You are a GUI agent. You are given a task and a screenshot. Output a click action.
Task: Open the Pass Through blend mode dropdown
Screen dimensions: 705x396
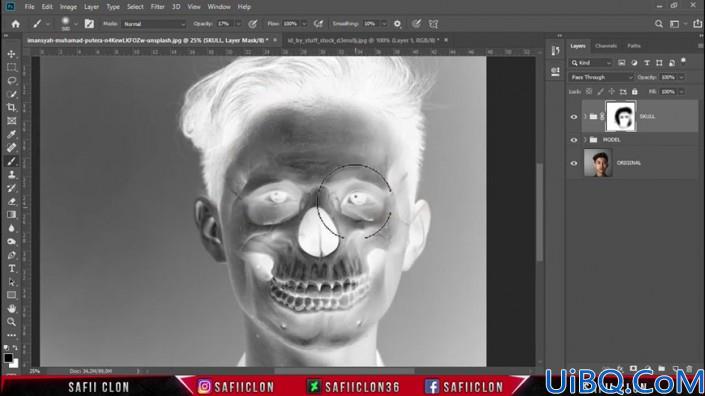tap(601, 77)
